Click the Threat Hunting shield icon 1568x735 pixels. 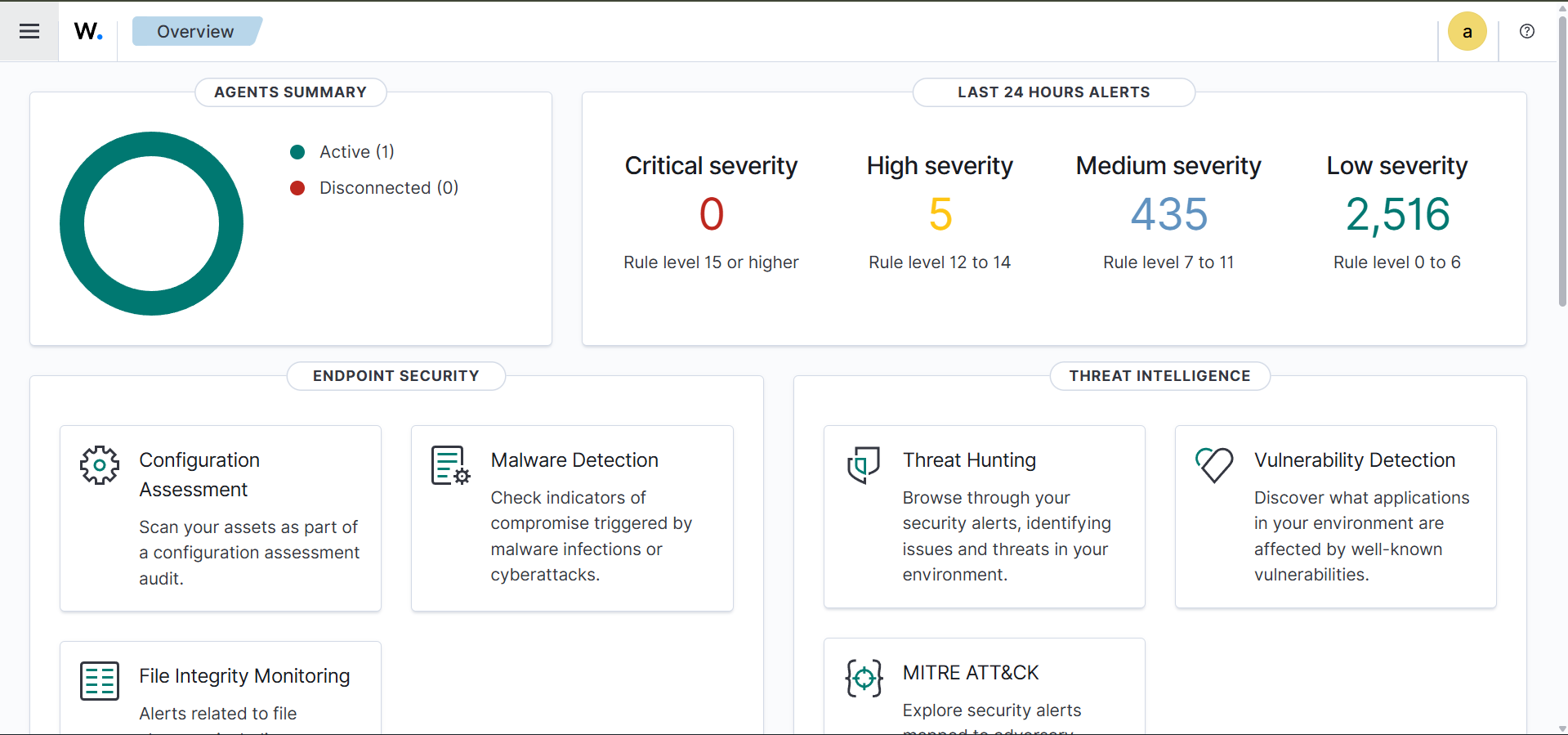click(863, 464)
